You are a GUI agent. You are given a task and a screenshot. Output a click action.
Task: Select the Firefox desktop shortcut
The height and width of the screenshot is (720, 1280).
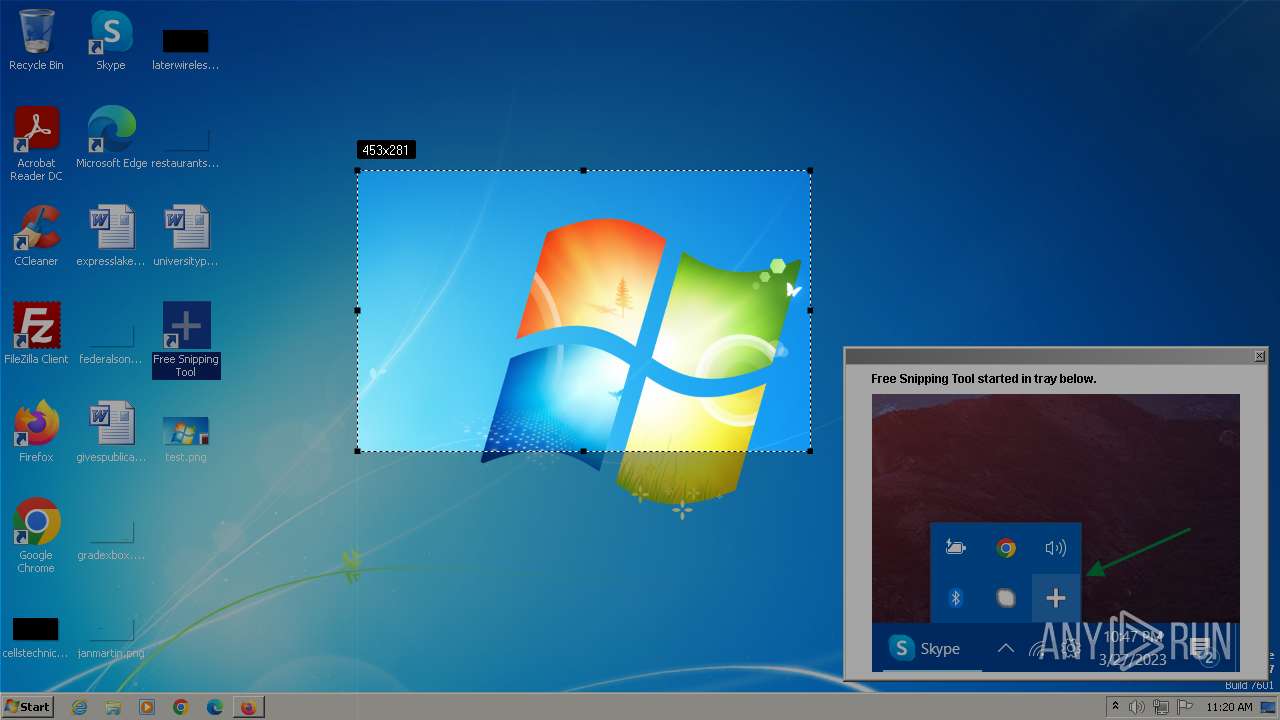[x=36, y=432]
